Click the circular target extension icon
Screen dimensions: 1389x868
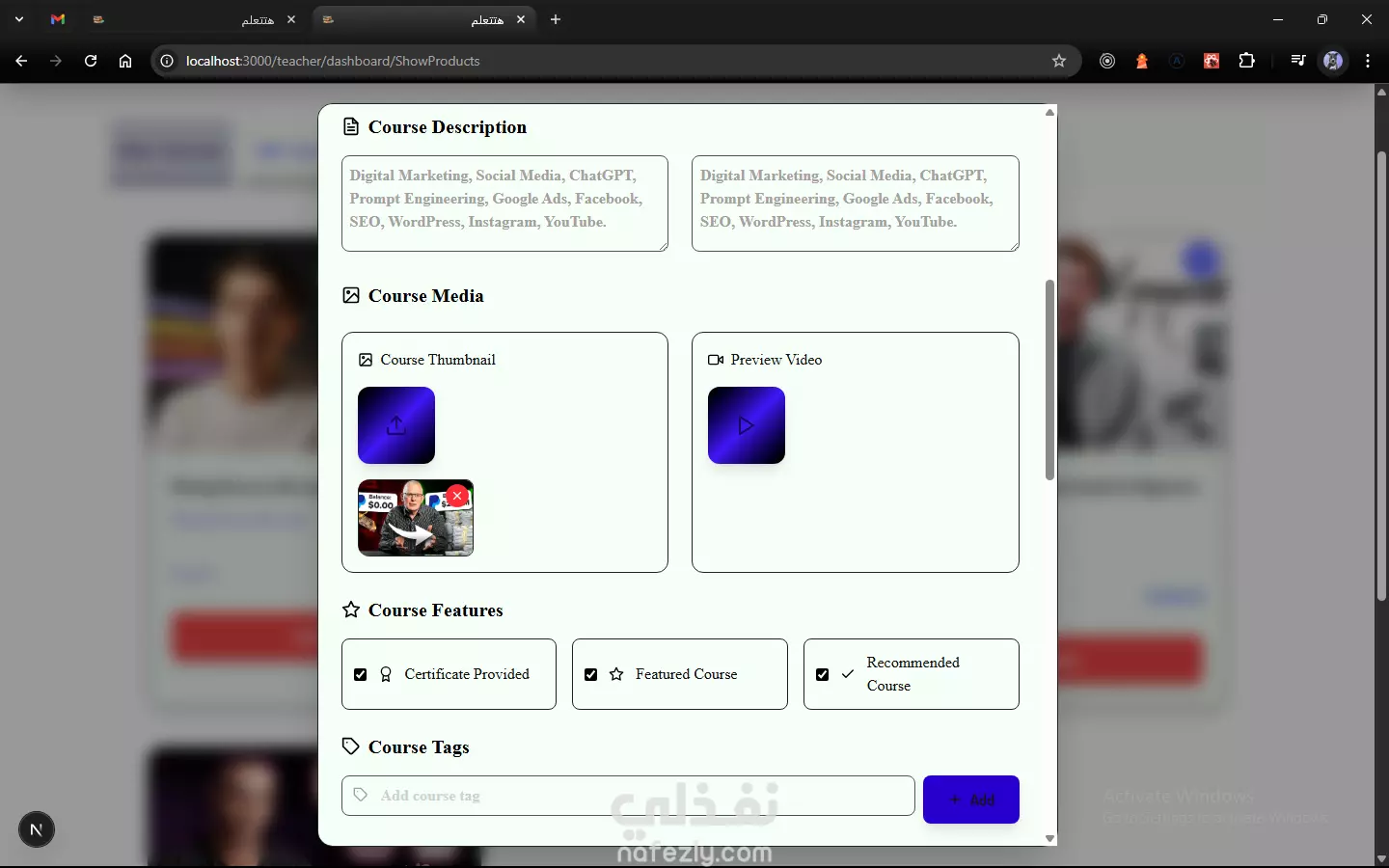coord(1107,61)
